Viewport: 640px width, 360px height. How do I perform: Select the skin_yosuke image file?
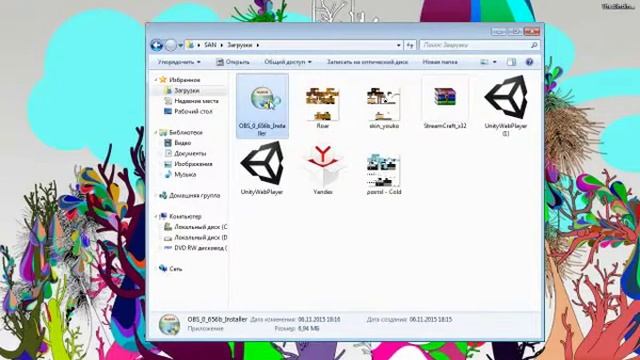point(384,104)
